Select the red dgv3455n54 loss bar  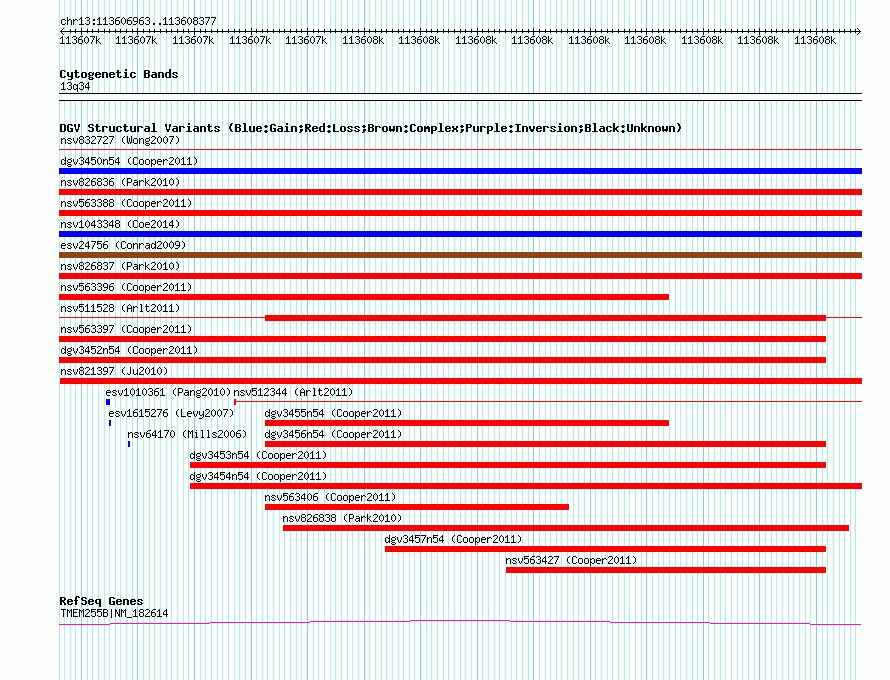click(x=467, y=423)
